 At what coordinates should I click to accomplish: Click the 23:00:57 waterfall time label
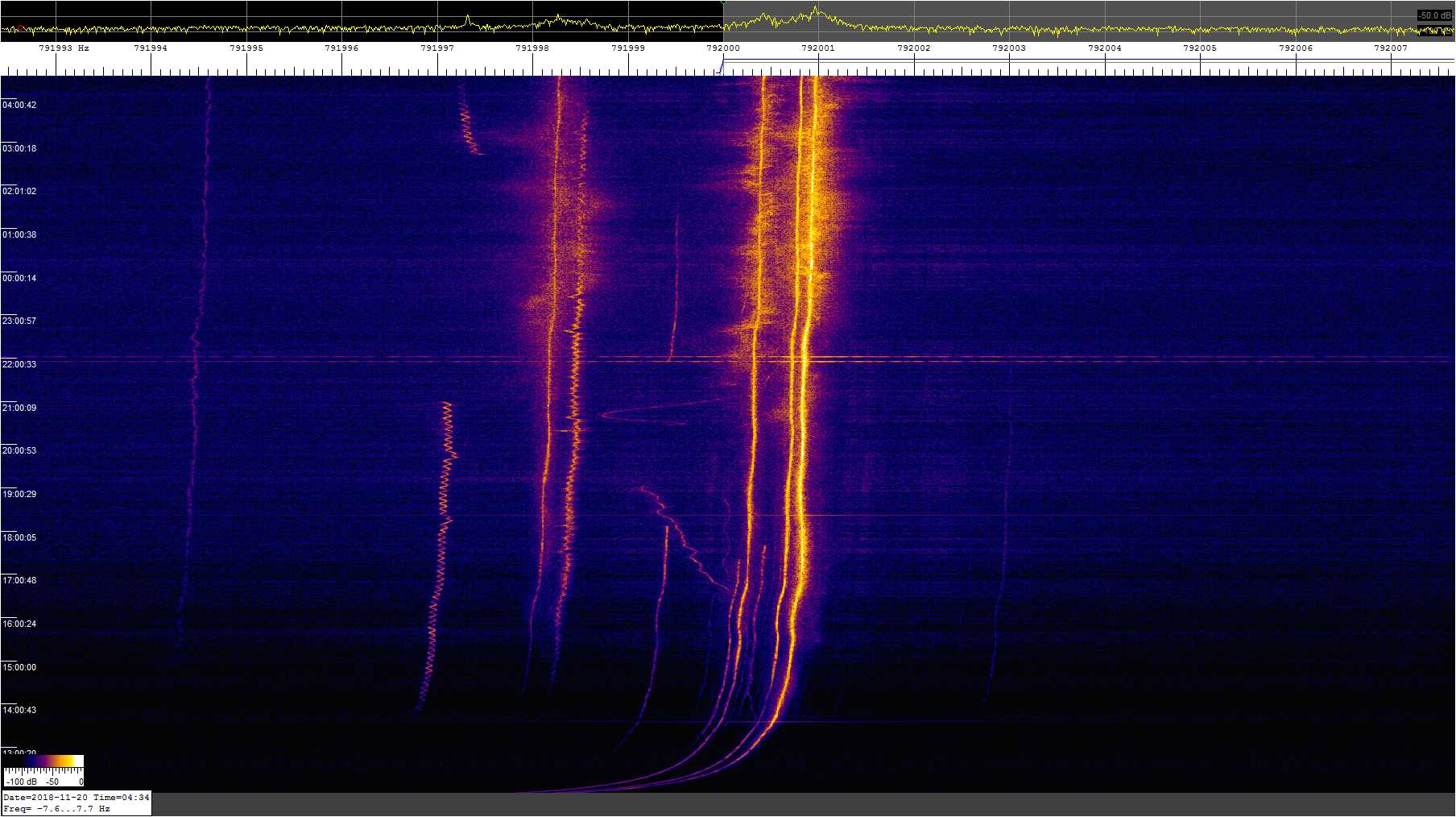19,321
